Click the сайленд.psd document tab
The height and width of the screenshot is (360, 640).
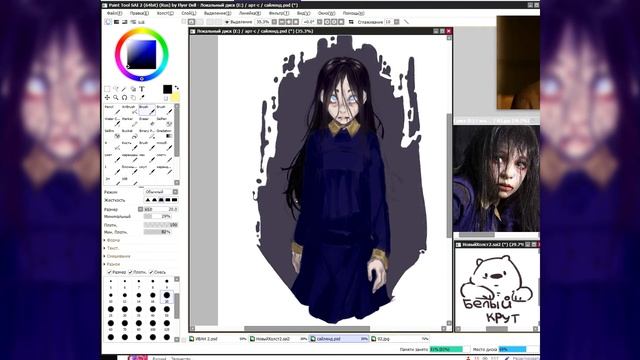pyautogui.click(x=339, y=339)
